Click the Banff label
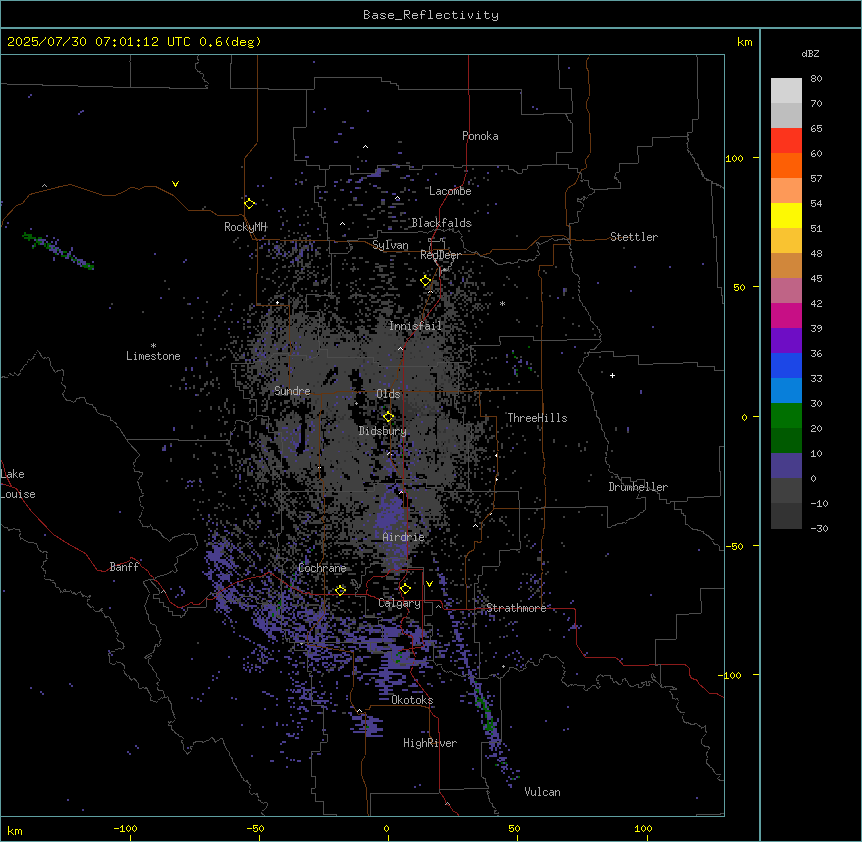 point(124,567)
